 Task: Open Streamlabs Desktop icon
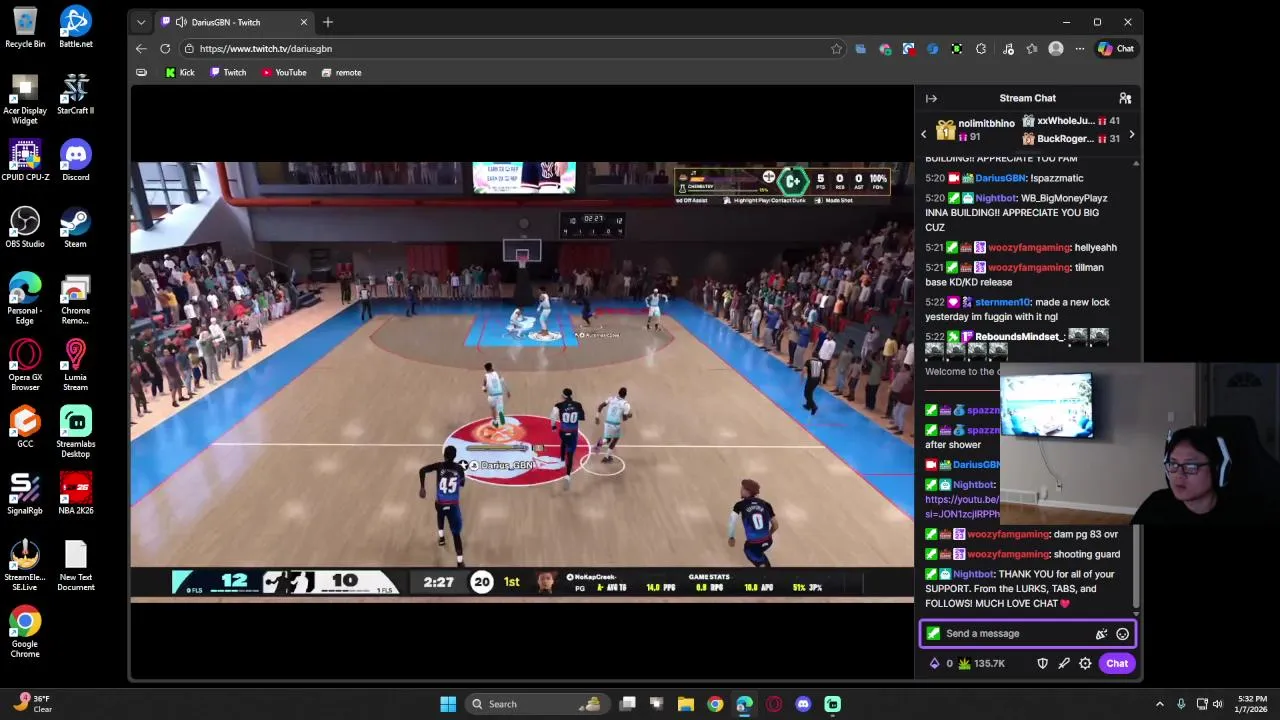point(75,432)
